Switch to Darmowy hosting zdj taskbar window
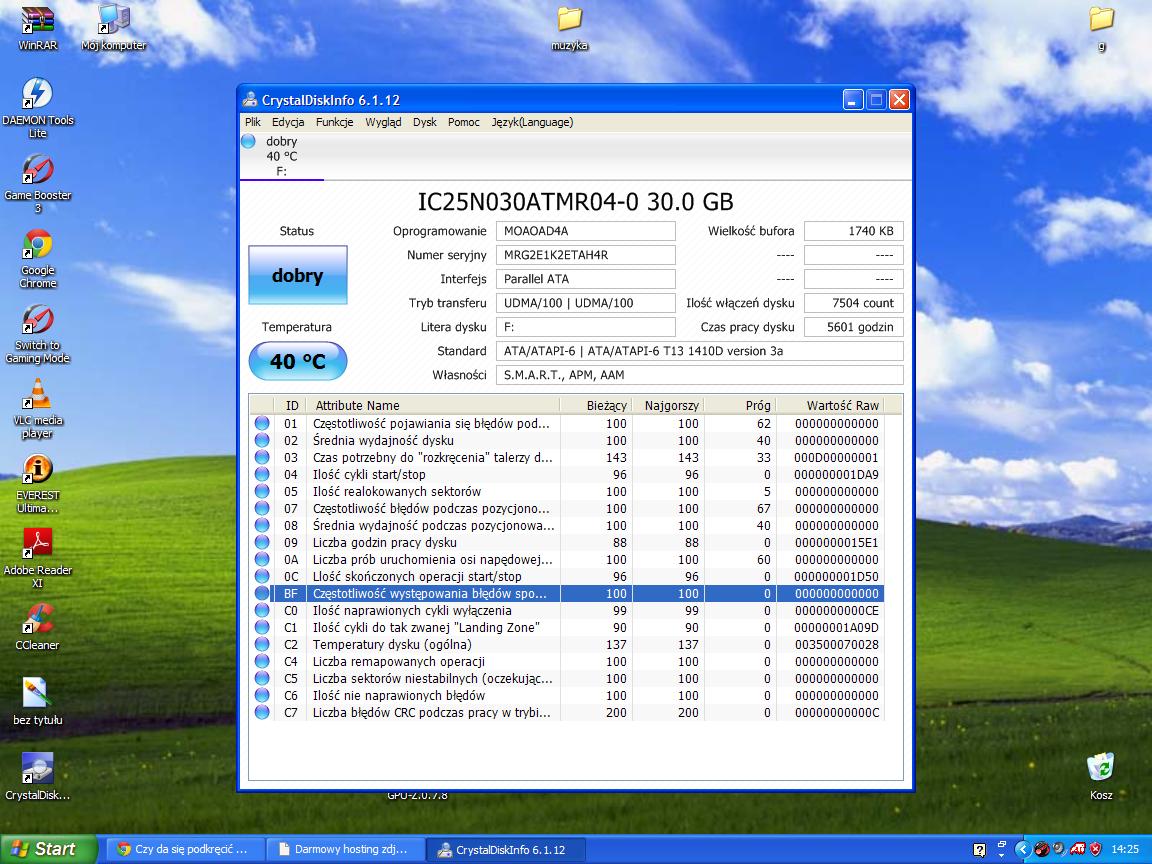Viewport: 1152px width, 864px height. click(x=344, y=849)
